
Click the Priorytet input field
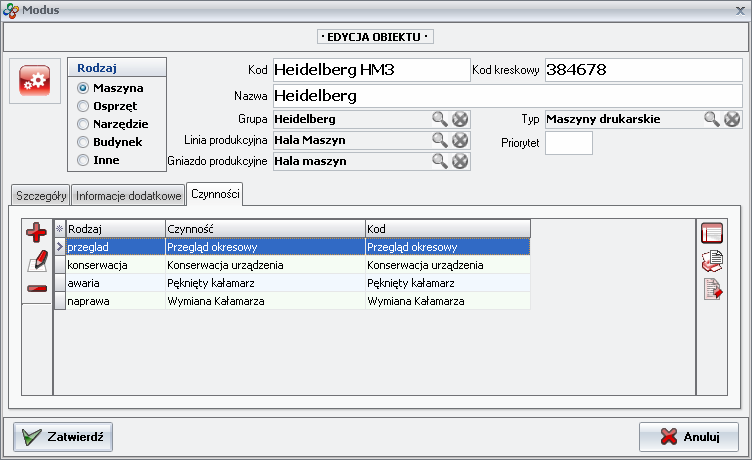pyautogui.click(x=568, y=143)
